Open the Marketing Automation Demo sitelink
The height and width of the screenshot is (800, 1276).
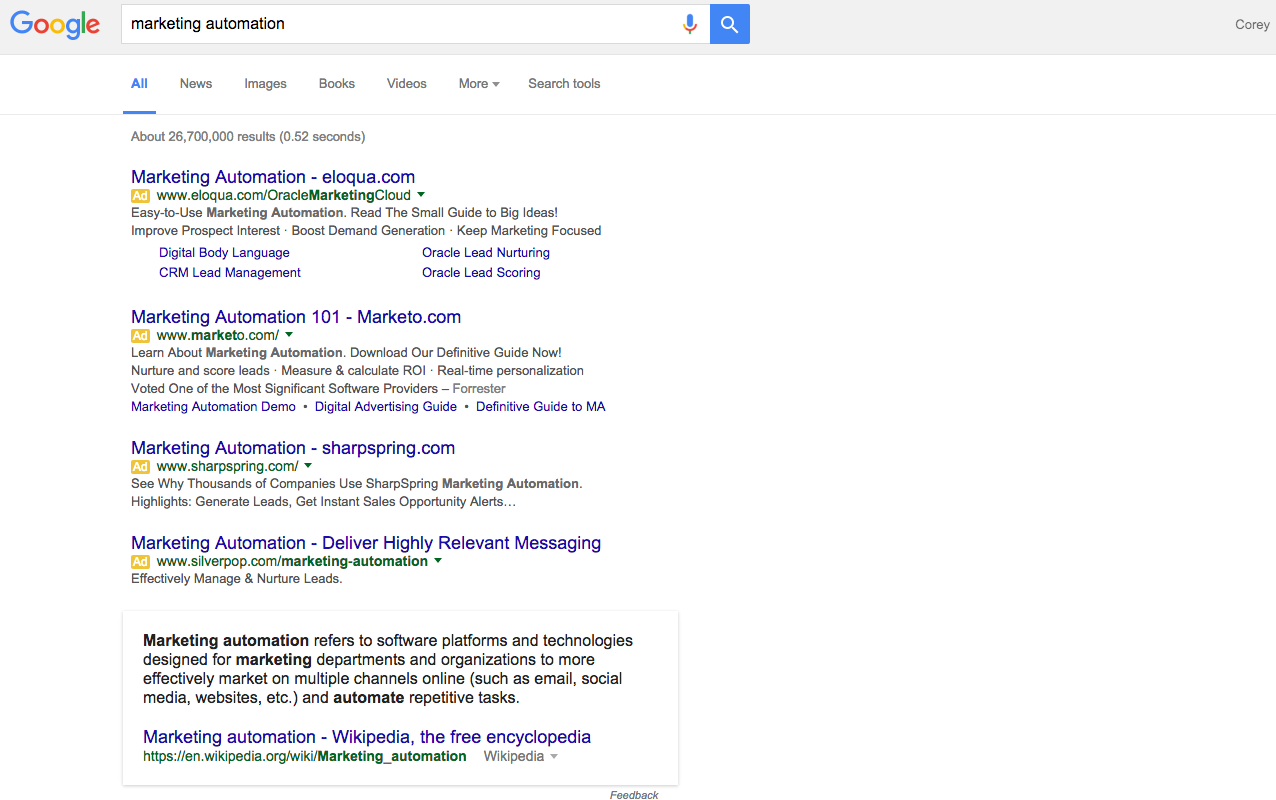pyautogui.click(x=213, y=407)
